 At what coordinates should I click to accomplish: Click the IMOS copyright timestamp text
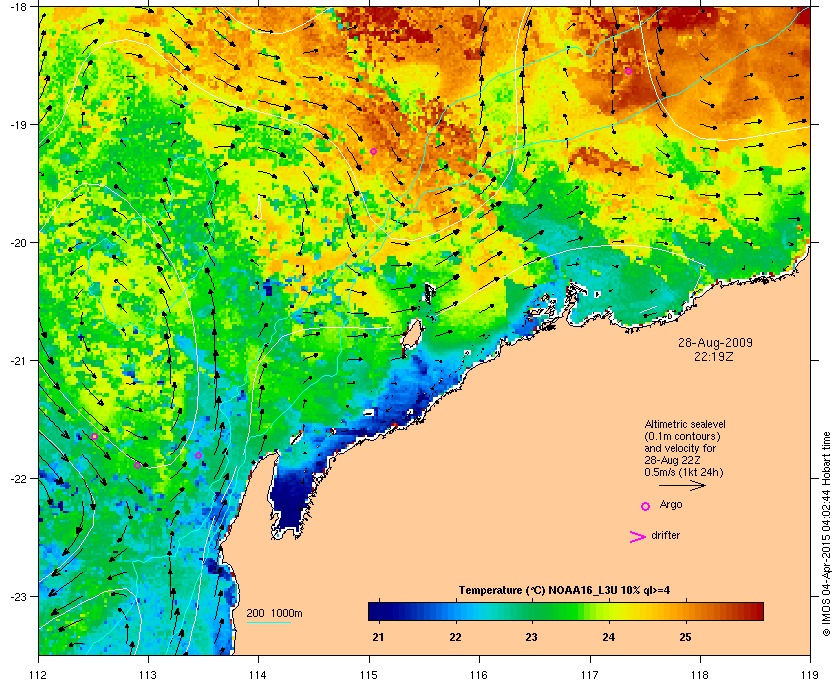click(826, 535)
